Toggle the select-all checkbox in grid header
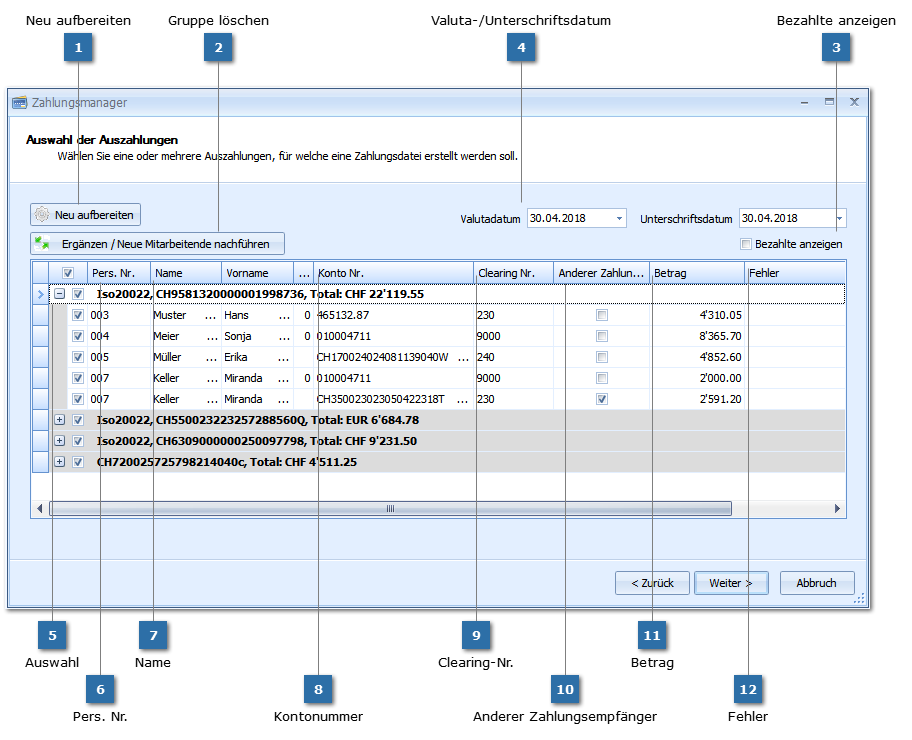This screenshot has width=912, height=740. (x=68, y=273)
